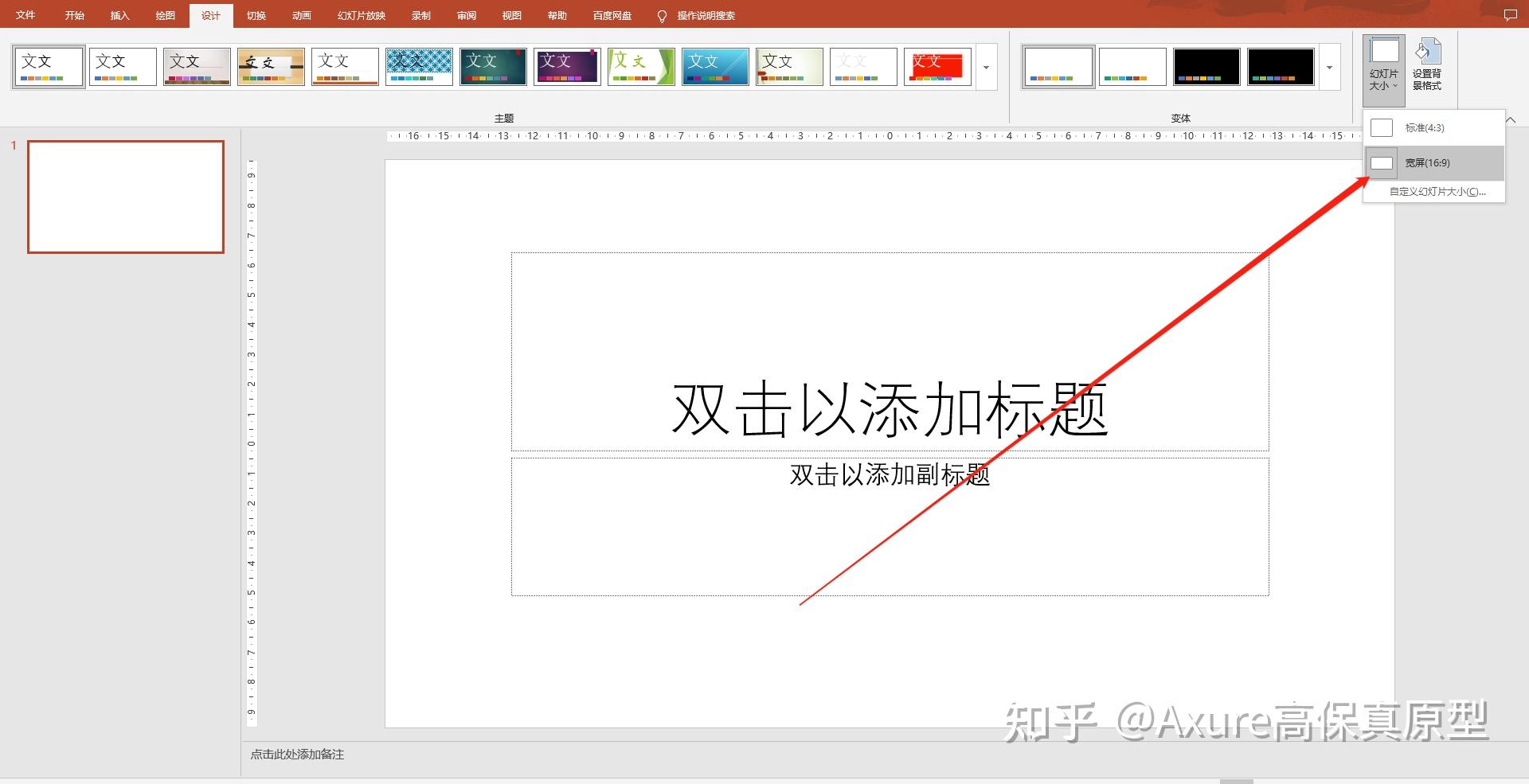Click the comments bubble icon top right
This screenshot has height=784, width=1529.
click(1510, 14)
